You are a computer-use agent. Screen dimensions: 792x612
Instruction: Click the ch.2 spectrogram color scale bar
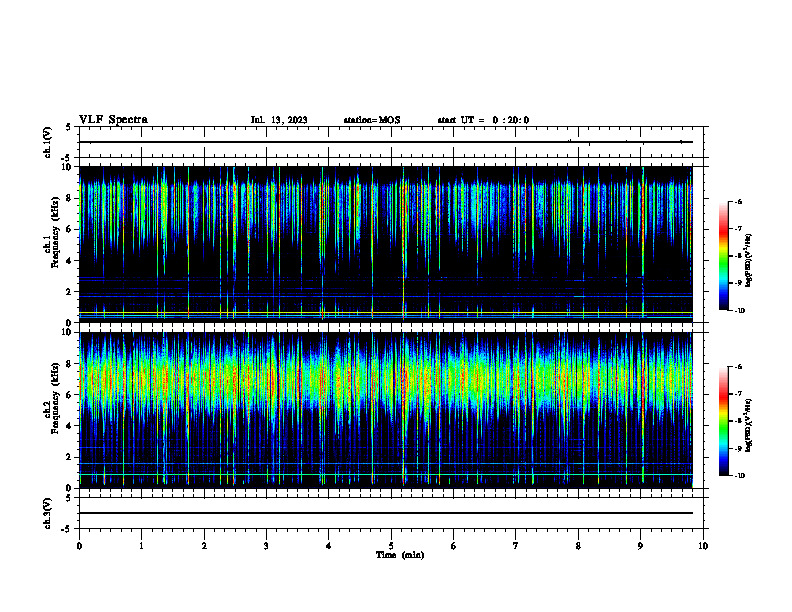724,421
